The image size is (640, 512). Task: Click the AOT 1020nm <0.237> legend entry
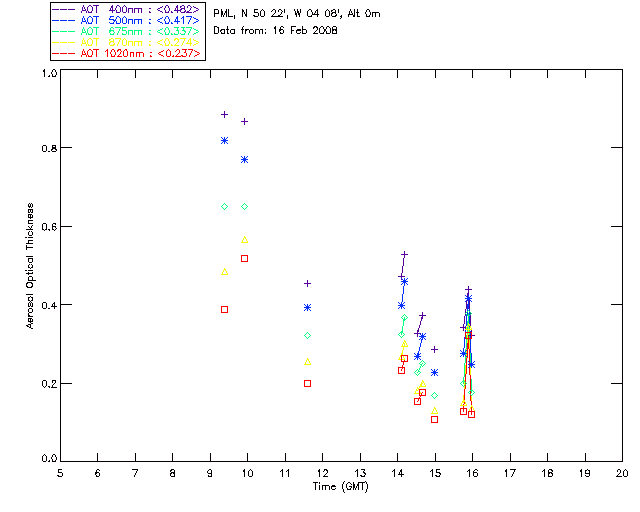(126, 53)
